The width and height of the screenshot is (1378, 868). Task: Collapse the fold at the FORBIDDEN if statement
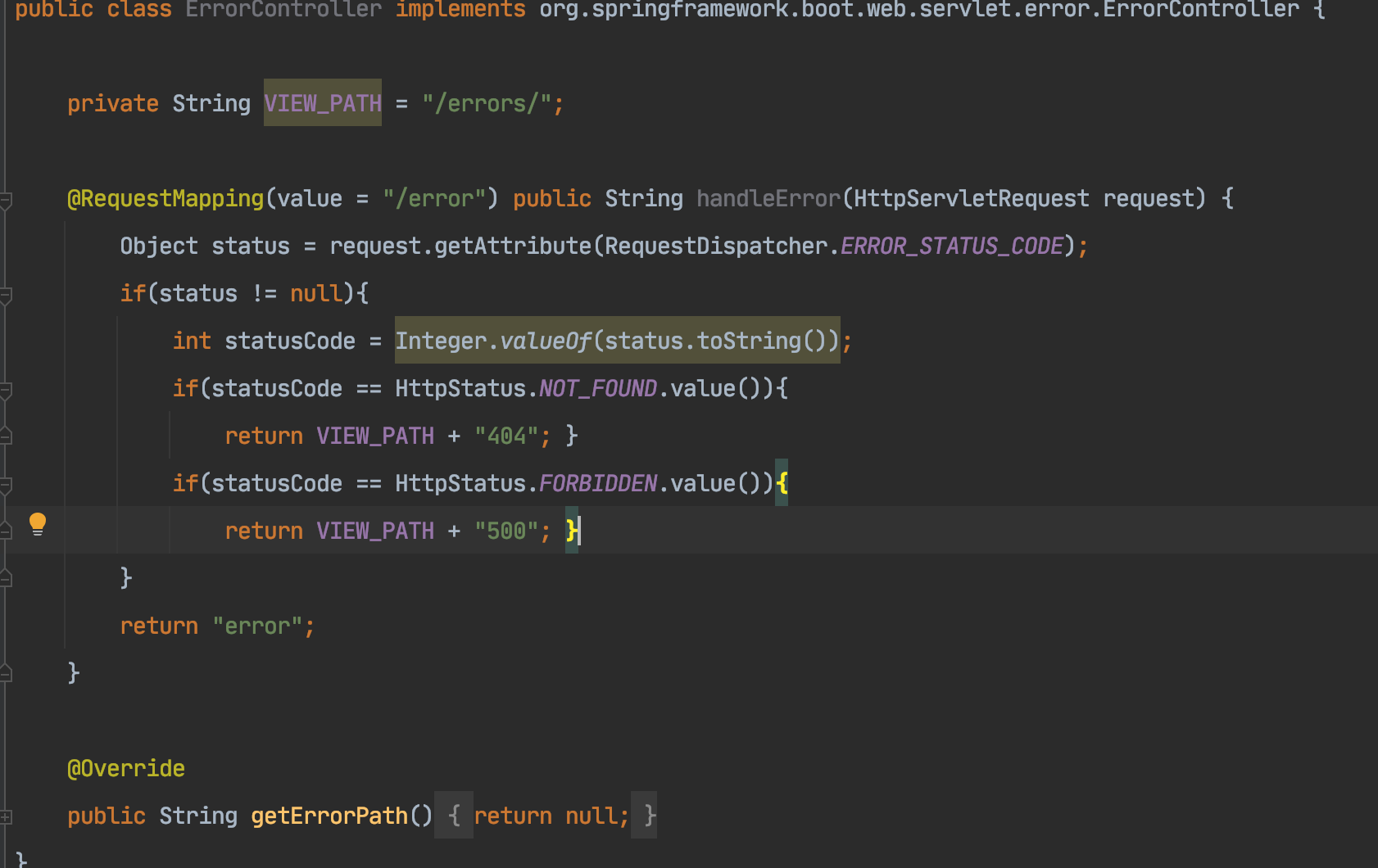5,484
